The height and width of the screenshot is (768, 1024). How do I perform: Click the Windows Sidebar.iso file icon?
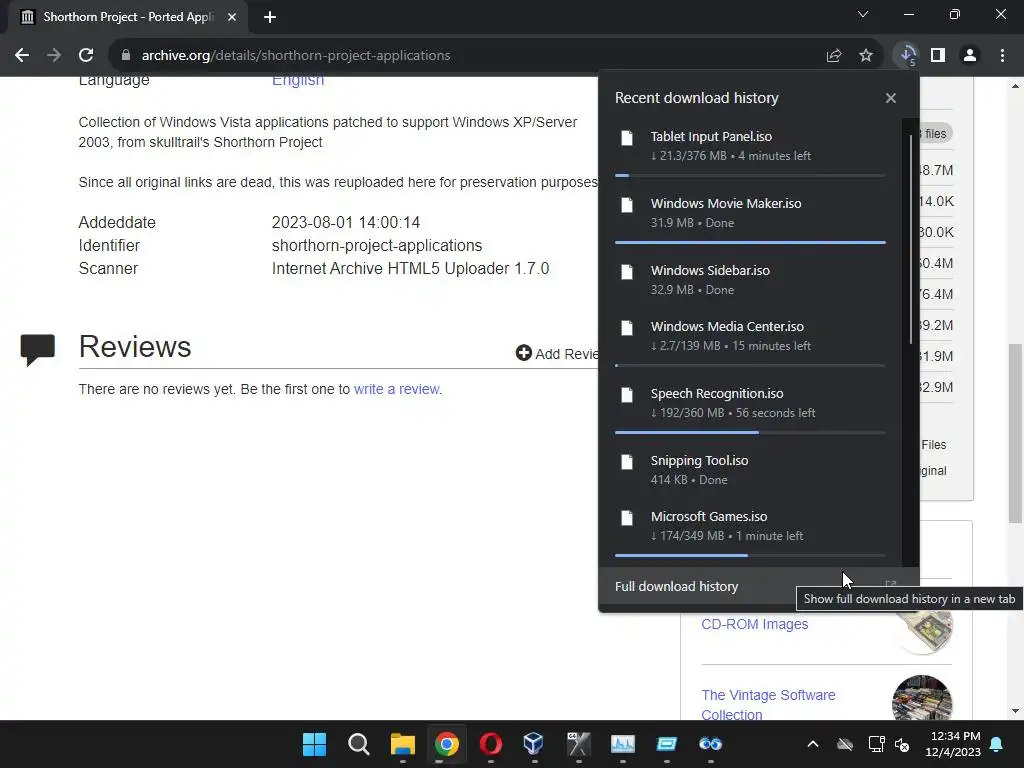[x=627, y=272]
